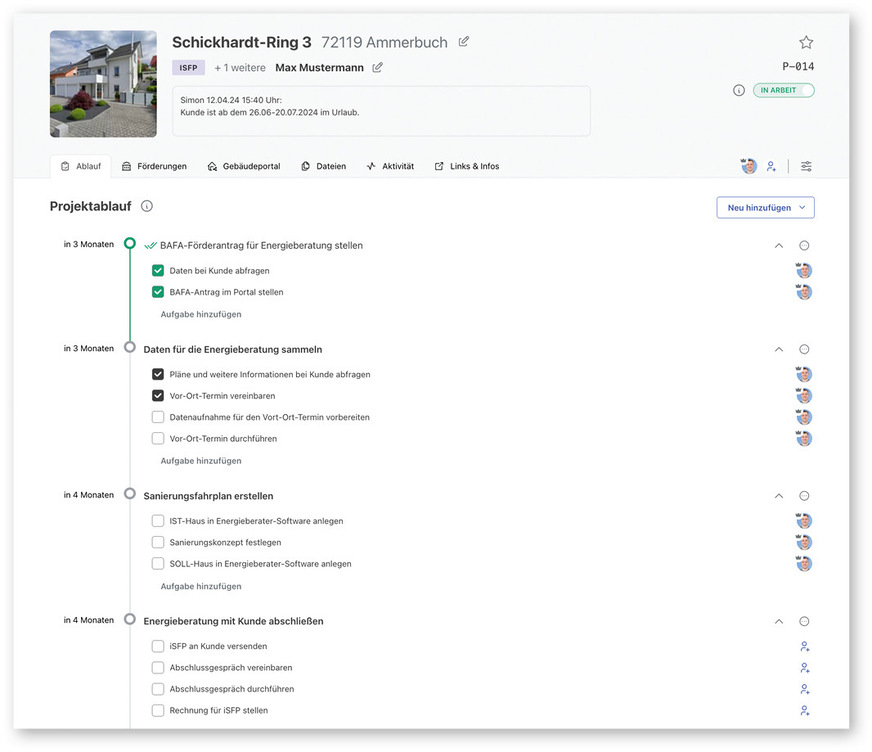
Task: Click the assignee avatar on 'BAFA-Antrag im Portal stellen'
Action: (804, 292)
